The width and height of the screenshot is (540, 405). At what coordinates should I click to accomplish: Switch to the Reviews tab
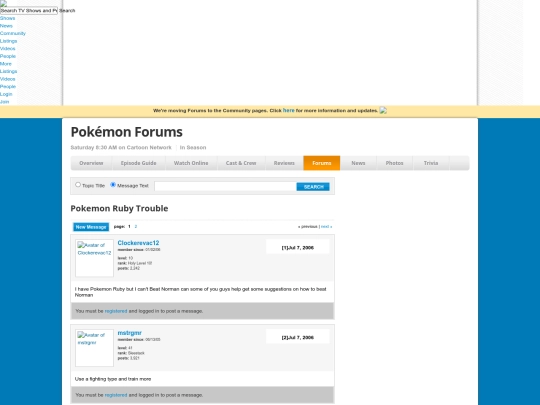284,163
